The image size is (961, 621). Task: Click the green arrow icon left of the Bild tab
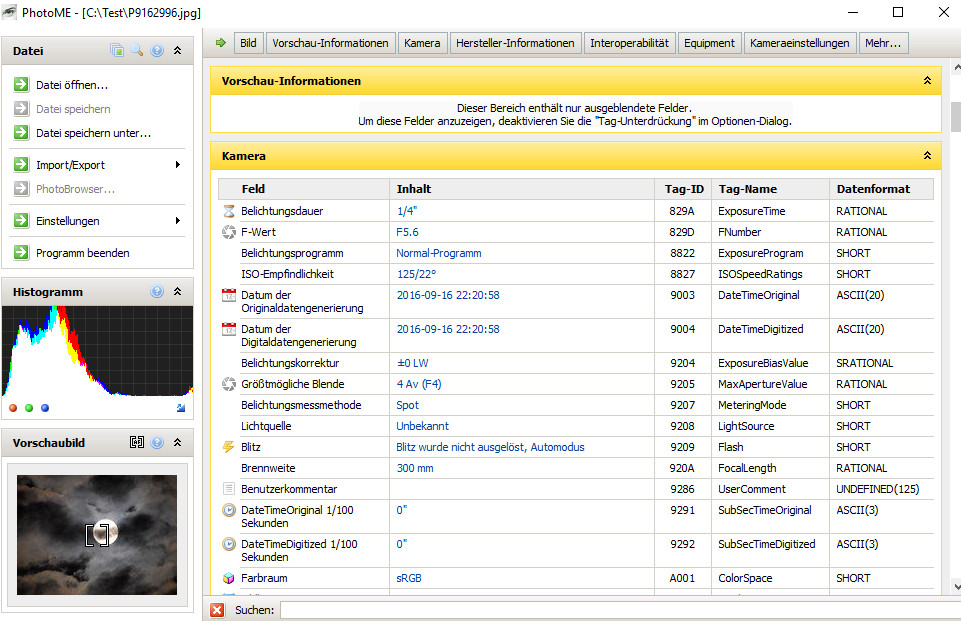(x=221, y=43)
